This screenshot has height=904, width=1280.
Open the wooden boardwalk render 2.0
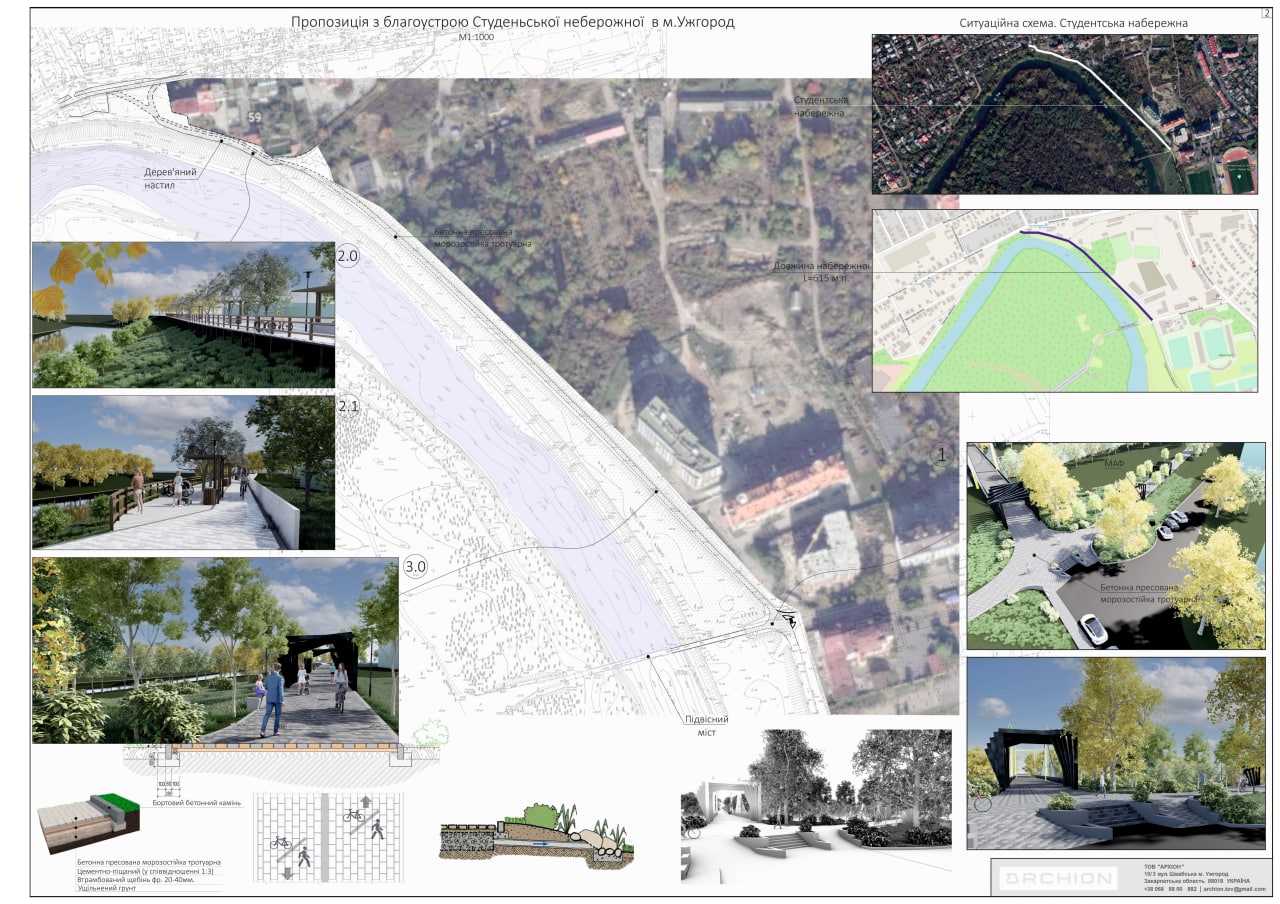tap(184, 315)
